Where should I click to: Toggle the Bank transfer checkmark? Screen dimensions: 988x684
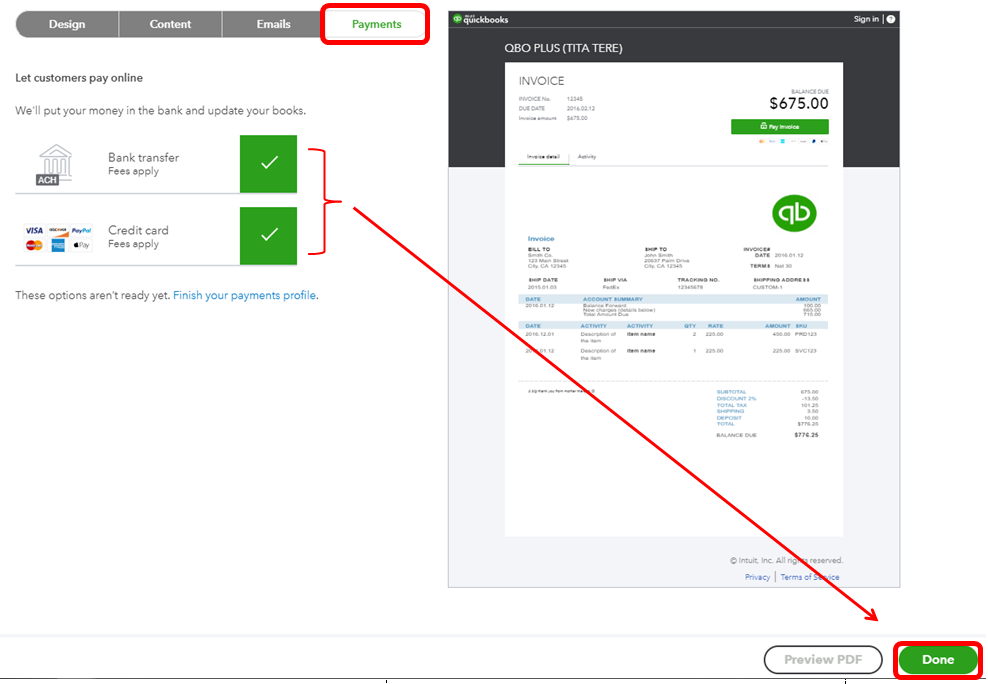pos(268,163)
